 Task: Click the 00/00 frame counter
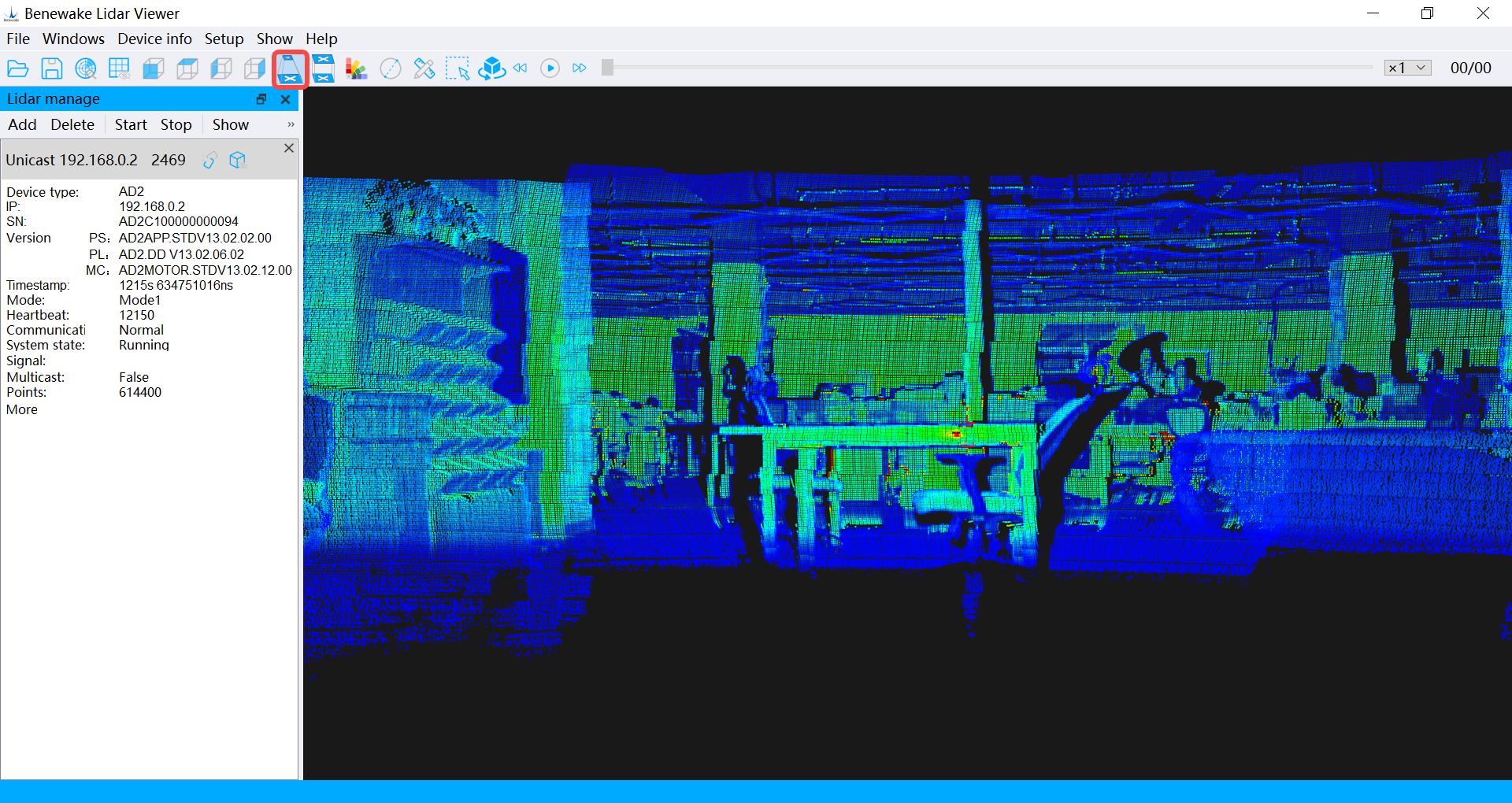(x=1471, y=68)
